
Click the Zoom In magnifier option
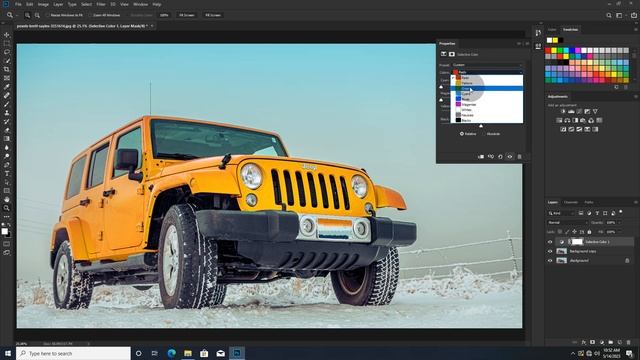click(27, 15)
